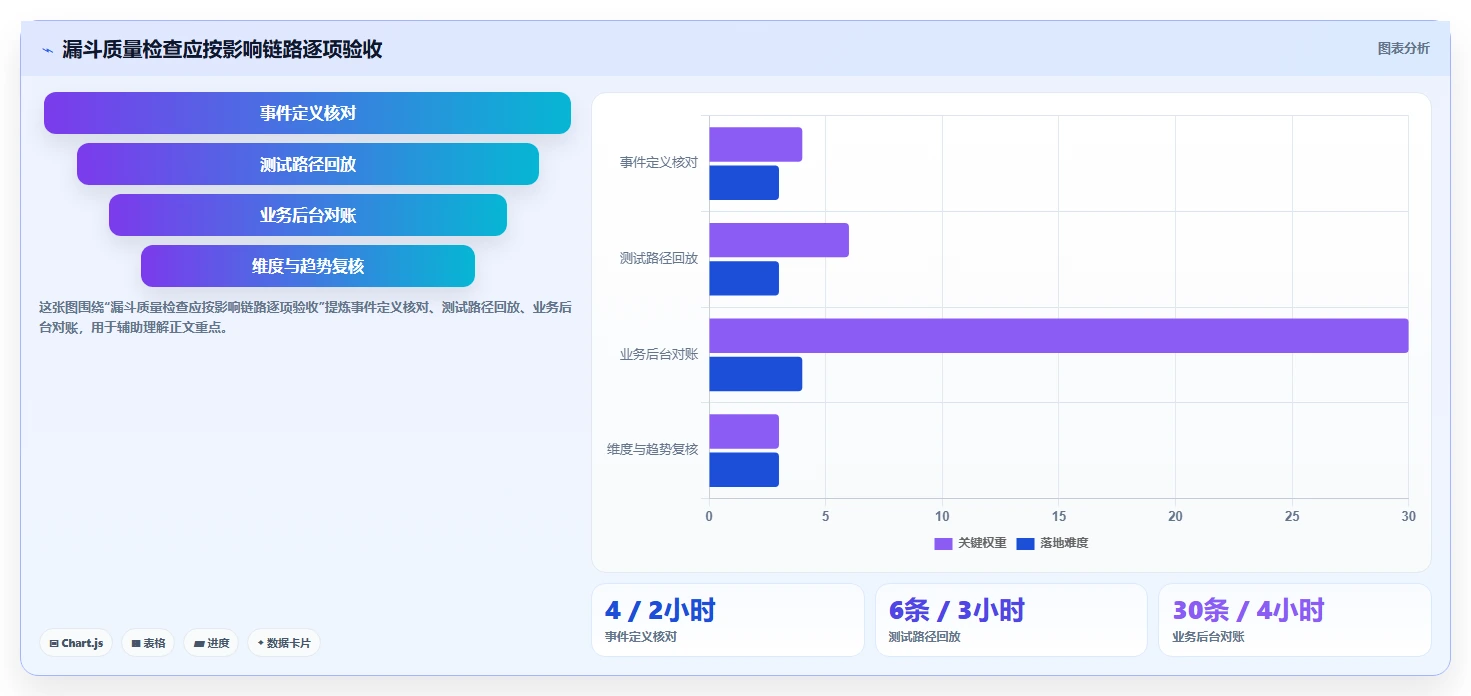Click the blue 落地难度 legend swatch
Screen dimensions: 1471x696
point(1025,543)
